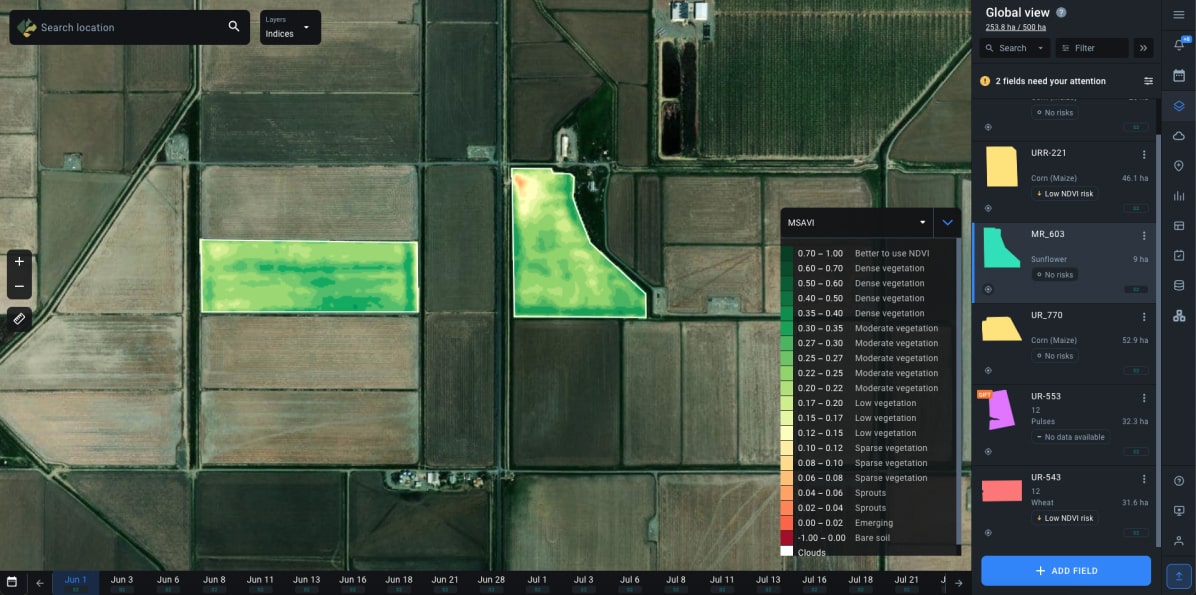1196x595 pixels.
Task: Click No risks badge on MR_603
Action: tap(1054, 275)
